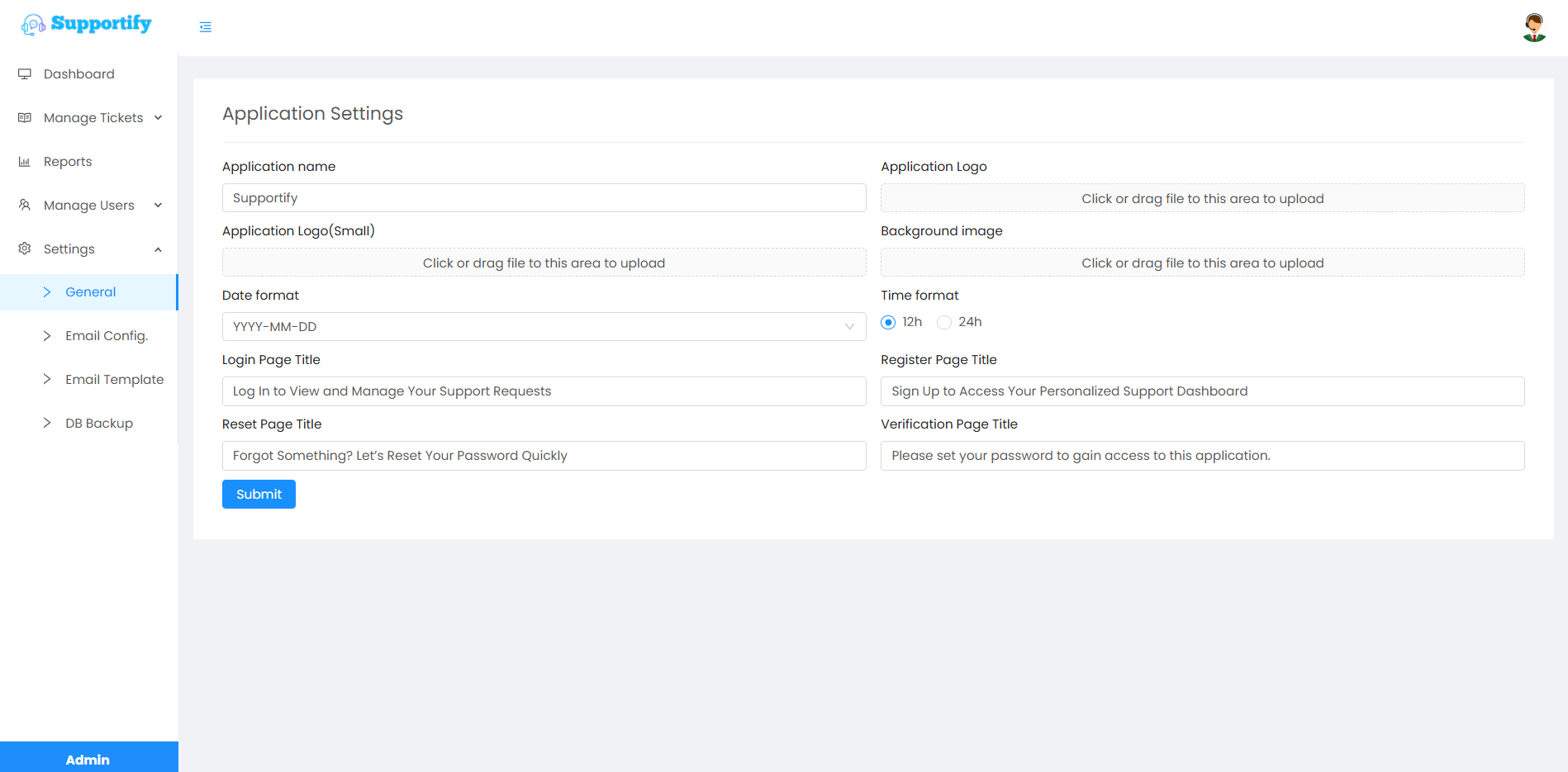Open Email Template settings page
Image resolution: width=1568 pixels, height=772 pixels.
114,380
